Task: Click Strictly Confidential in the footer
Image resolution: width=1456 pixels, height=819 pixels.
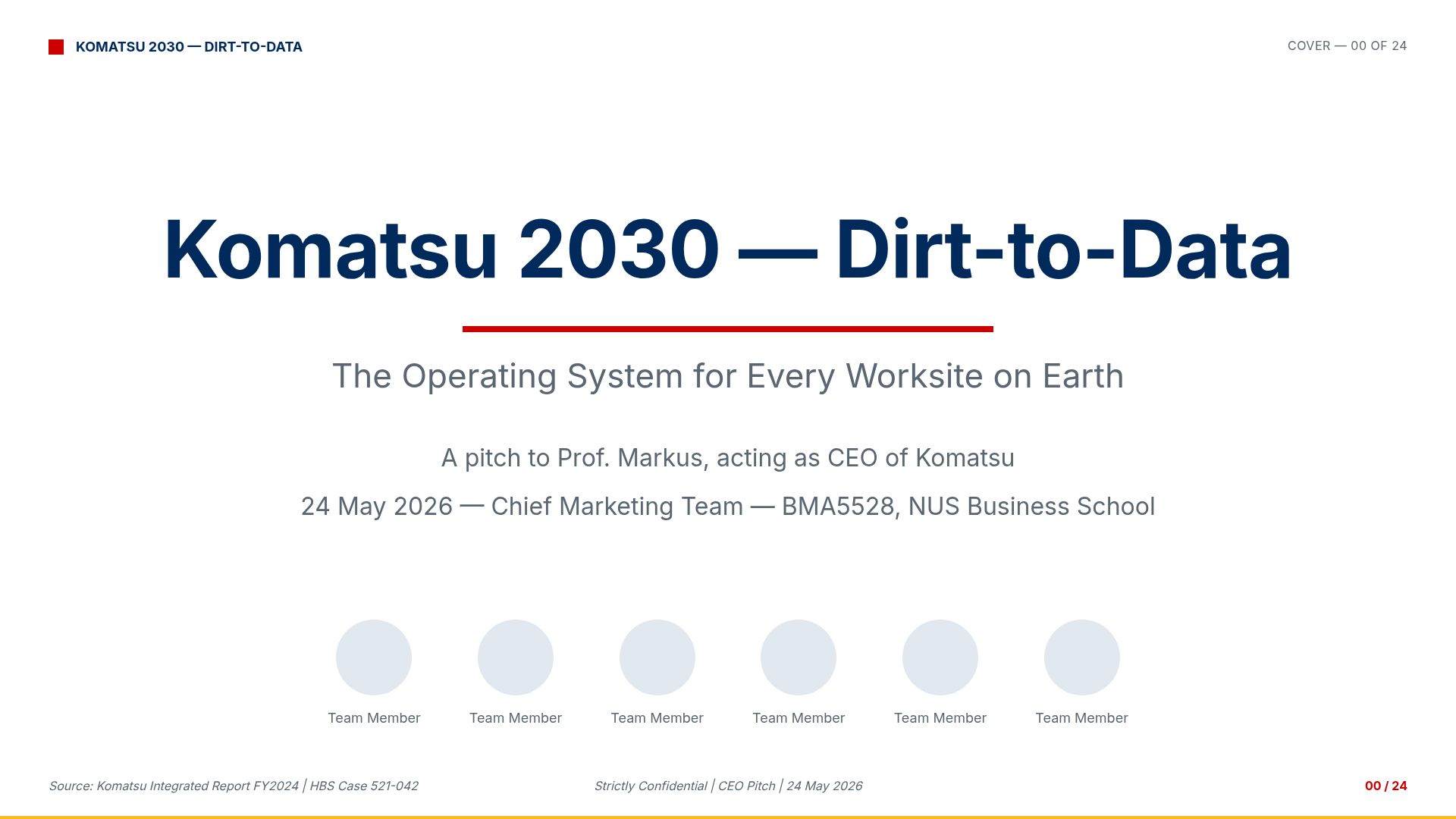Action: coord(651,786)
